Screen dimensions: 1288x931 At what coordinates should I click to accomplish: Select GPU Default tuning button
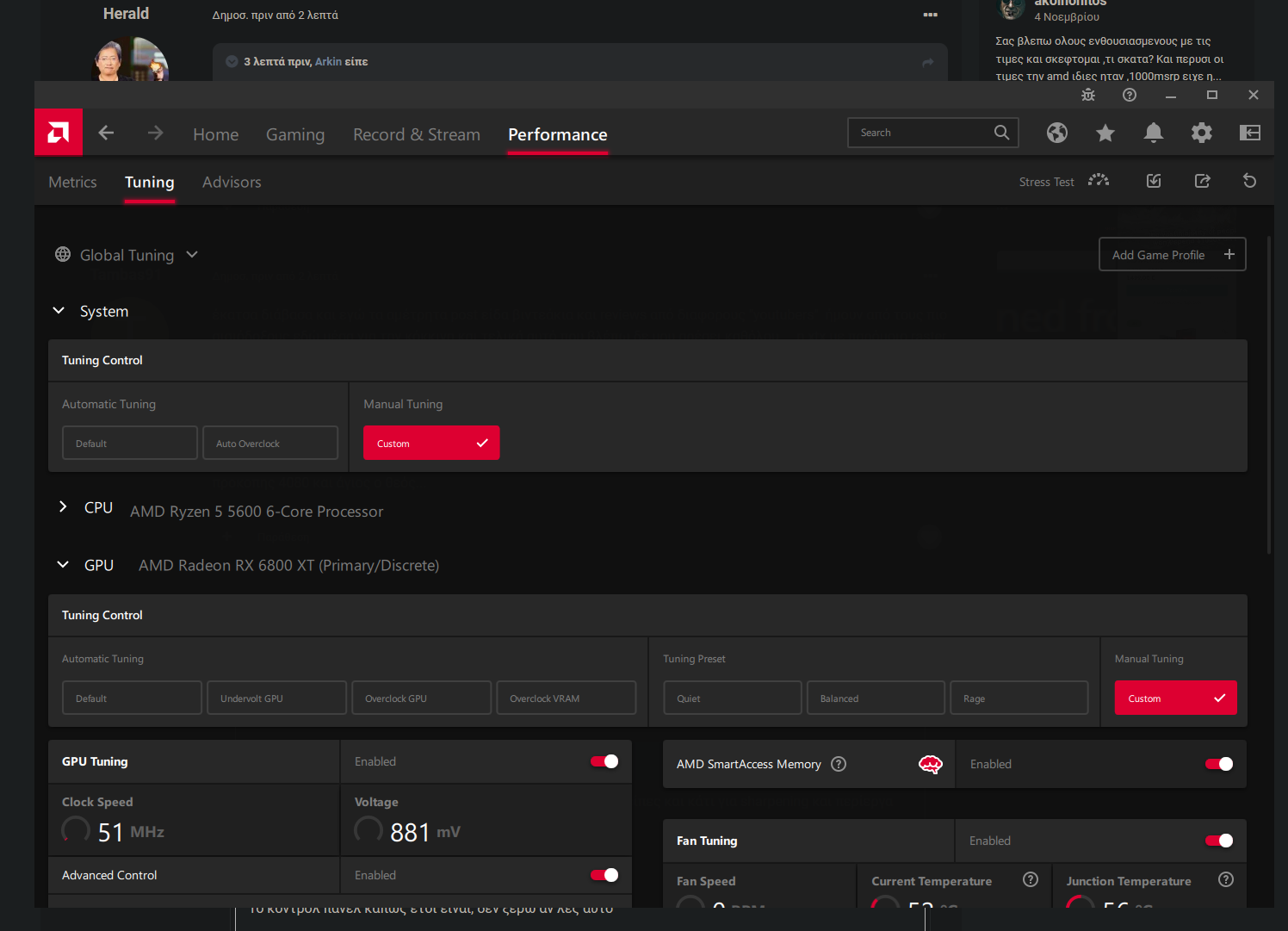tap(132, 698)
